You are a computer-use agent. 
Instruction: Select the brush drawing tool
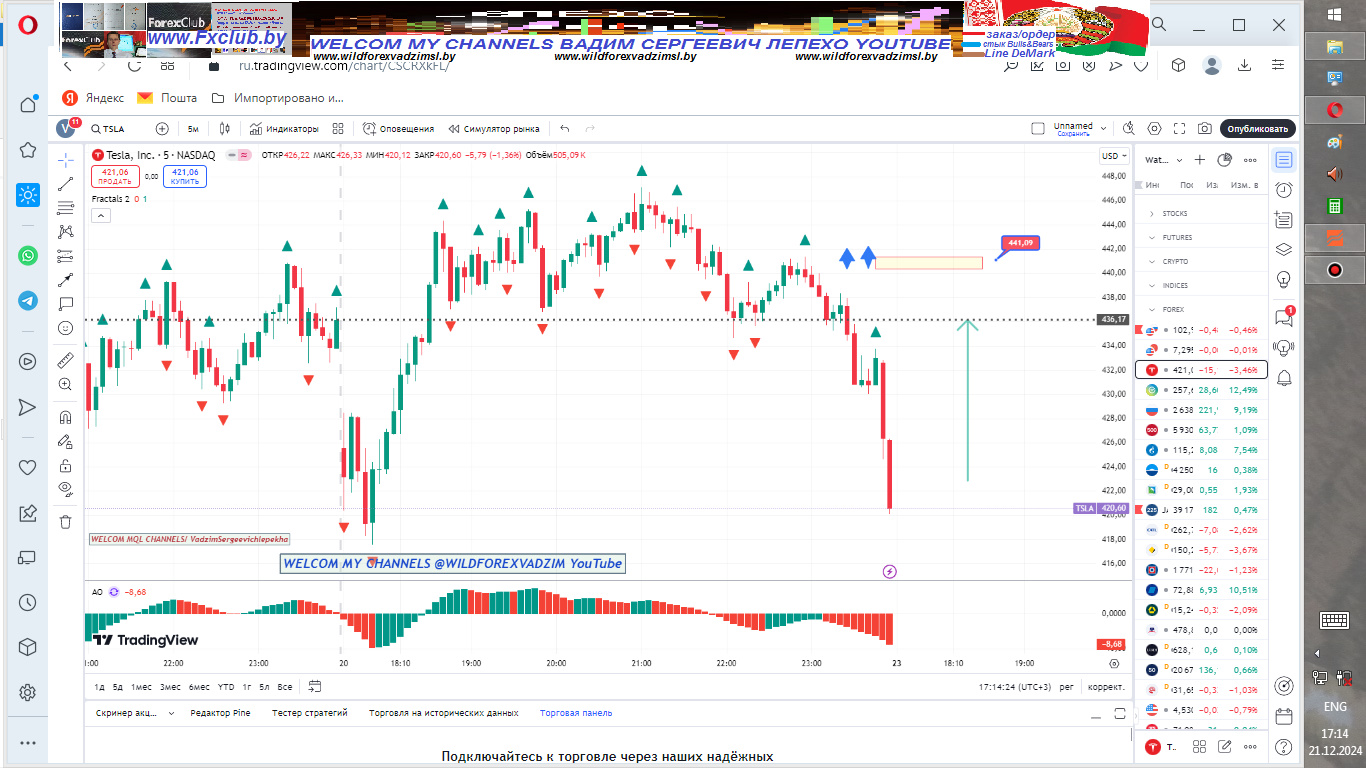[65, 280]
